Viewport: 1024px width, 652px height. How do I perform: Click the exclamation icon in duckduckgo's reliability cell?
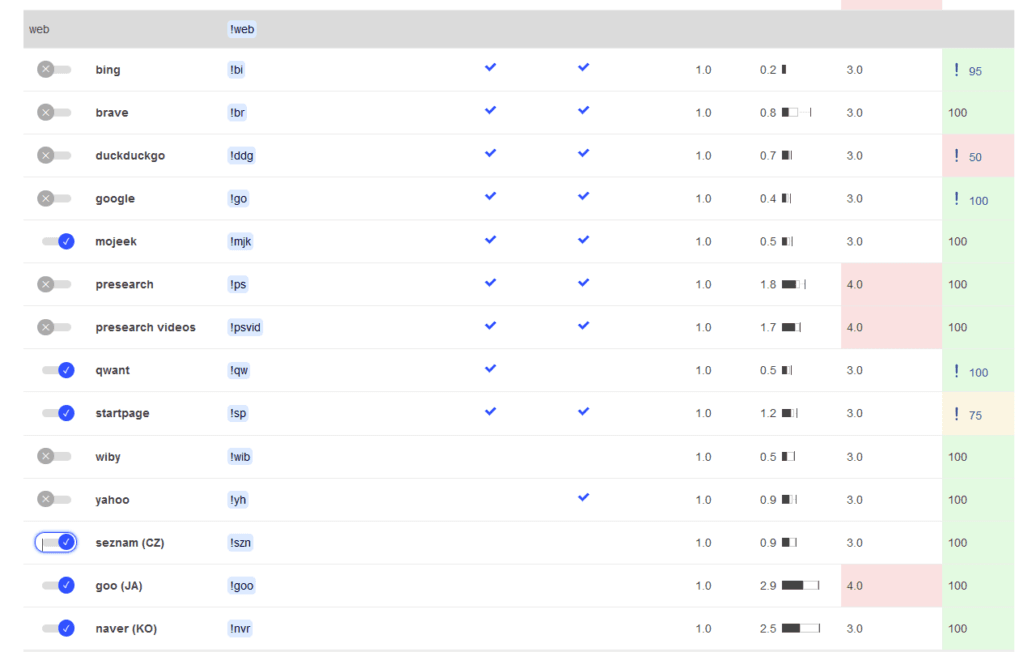coord(957,155)
